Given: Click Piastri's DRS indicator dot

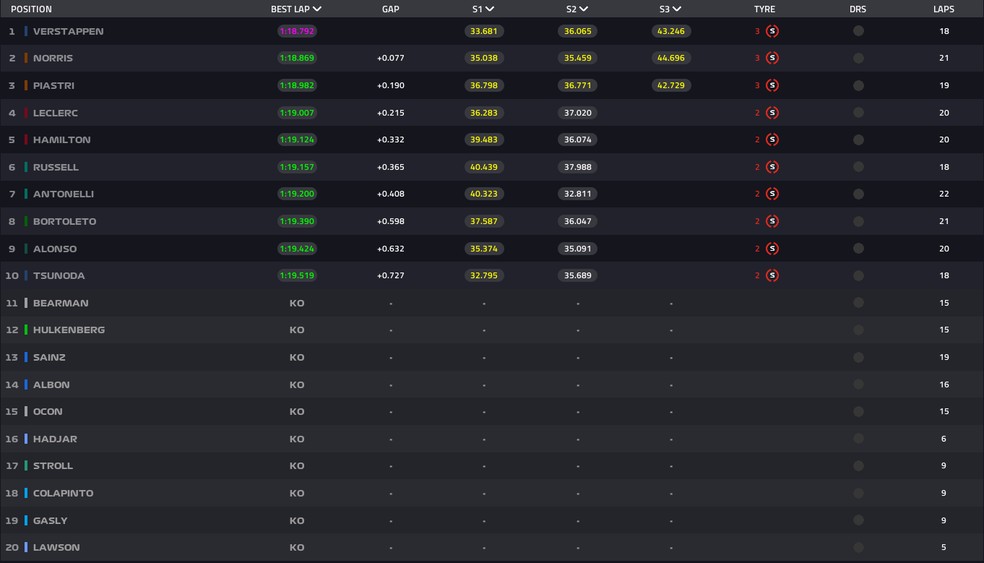Looking at the screenshot, I should point(858,86).
